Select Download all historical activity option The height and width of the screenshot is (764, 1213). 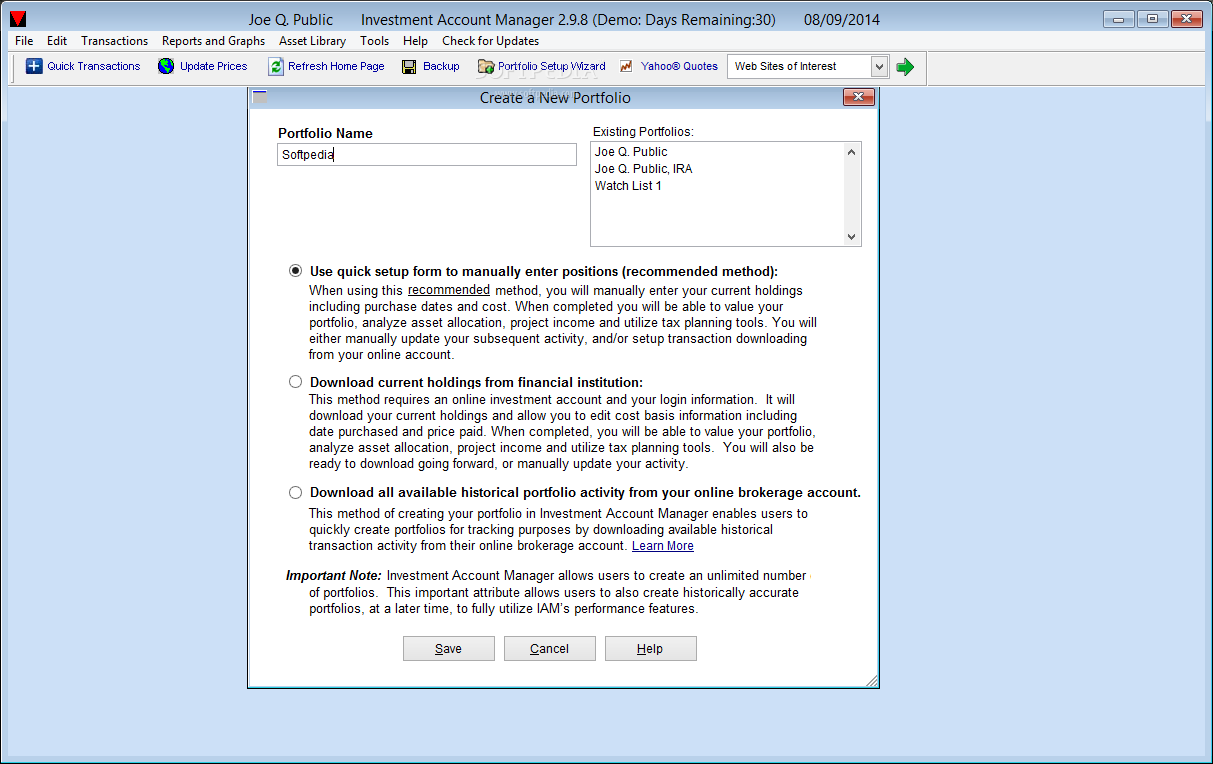coord(295,492)
